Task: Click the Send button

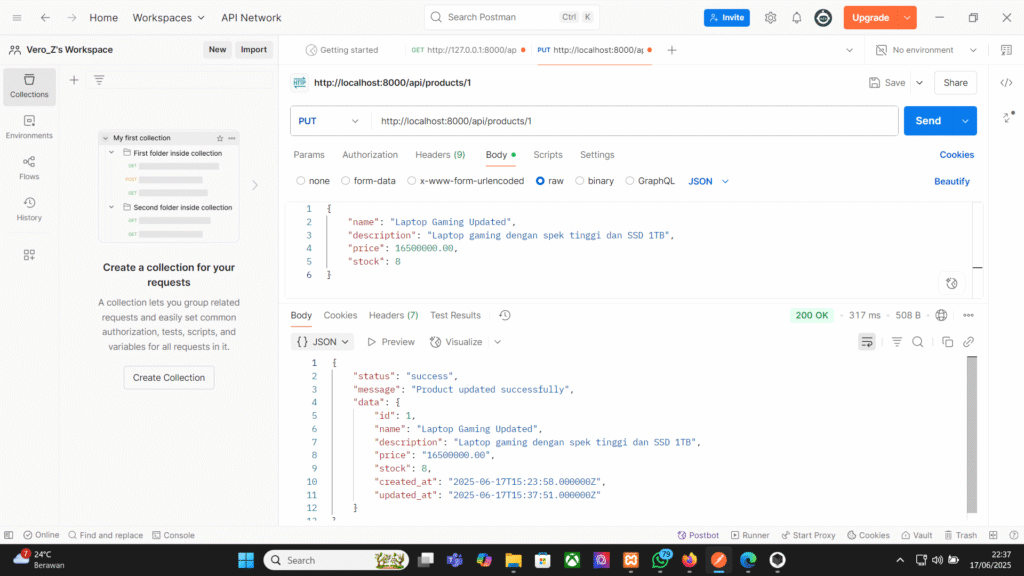Action: pyautogui.click(x=927, y=121)
